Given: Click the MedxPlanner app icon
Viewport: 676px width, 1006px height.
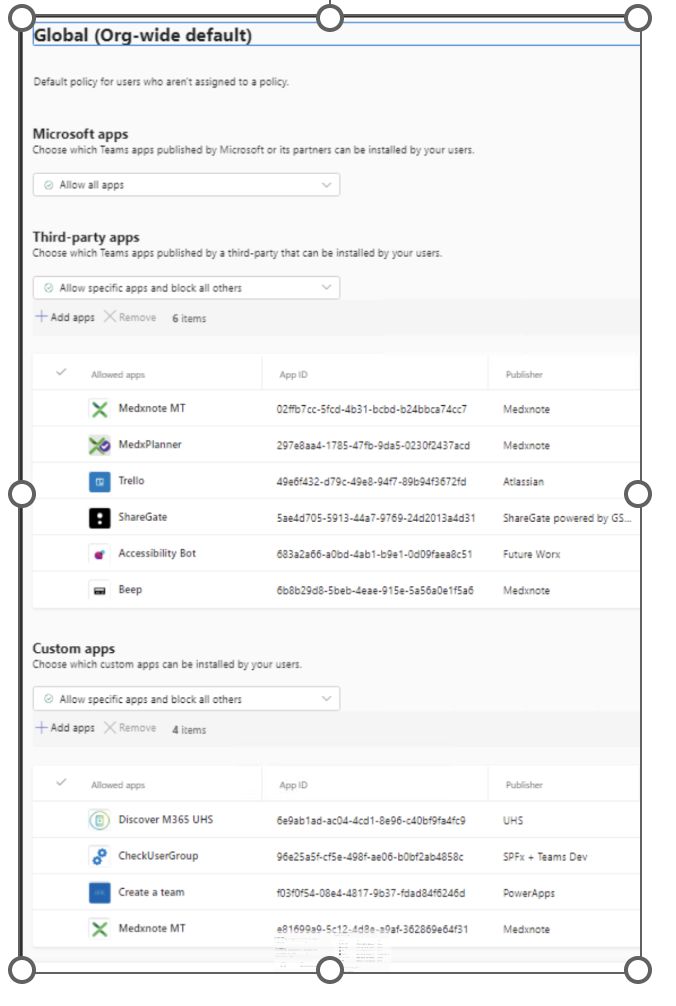Looking at the screenshot, I should pos(99,445).
